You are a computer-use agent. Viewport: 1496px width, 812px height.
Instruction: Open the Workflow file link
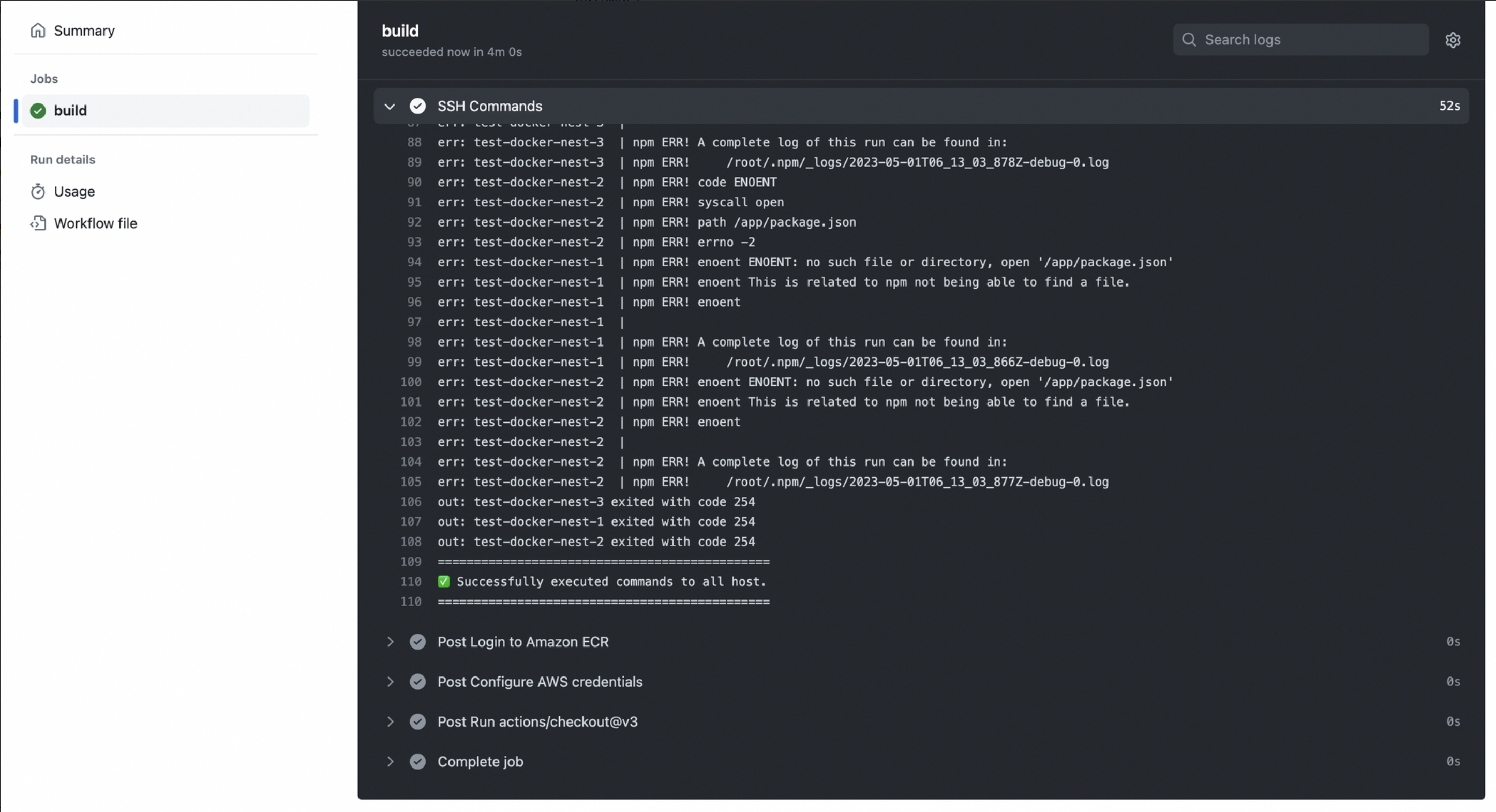(x=95, y=223)
